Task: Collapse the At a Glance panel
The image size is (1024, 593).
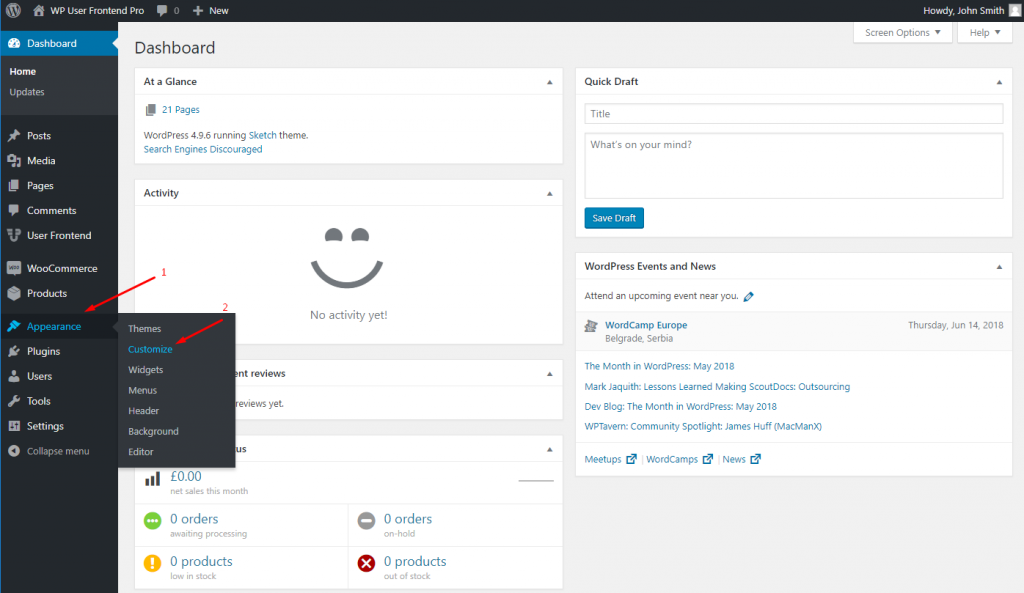Action: pos(550,81)
